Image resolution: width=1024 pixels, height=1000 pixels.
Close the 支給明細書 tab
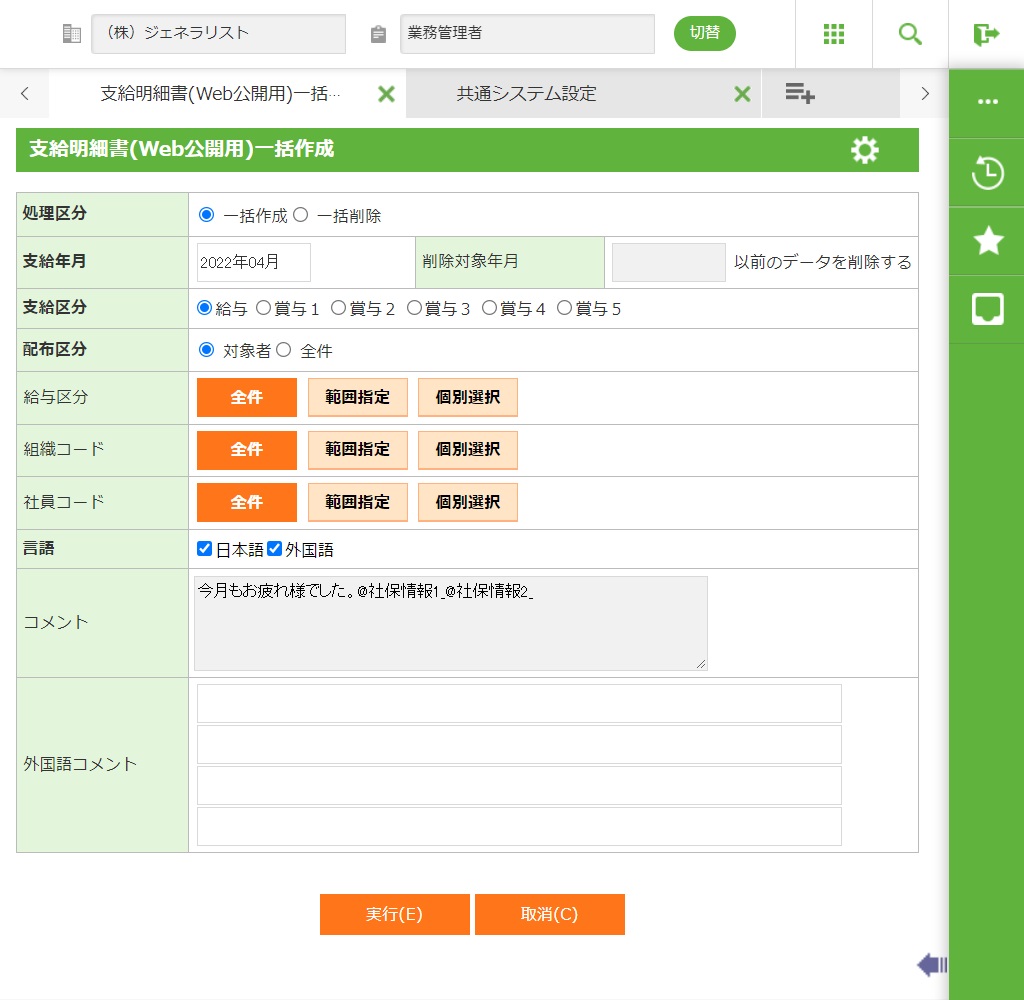tap(386, 94)
